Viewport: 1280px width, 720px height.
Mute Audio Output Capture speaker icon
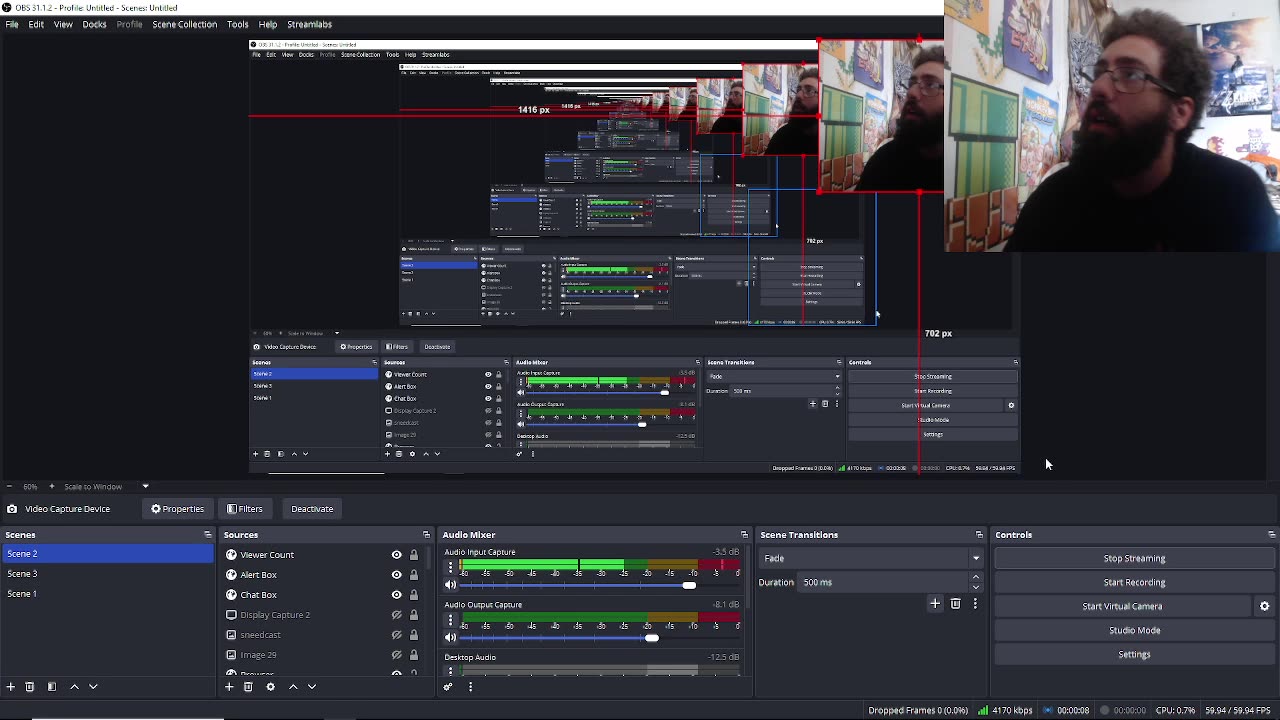[x=450, y=638]
